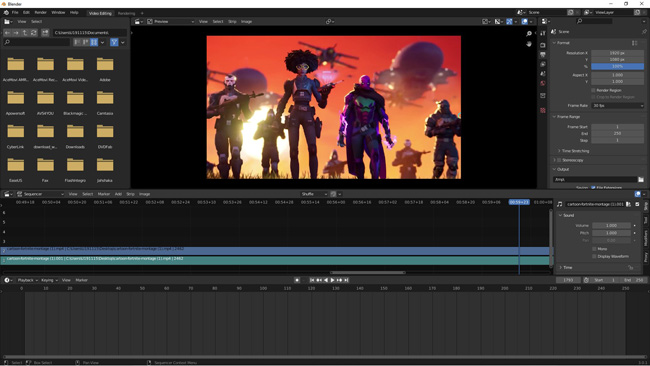Viewport: 650px width, 366px height.
Task: Open the Modifiers sidebar tab
Action: pos(646,239)
